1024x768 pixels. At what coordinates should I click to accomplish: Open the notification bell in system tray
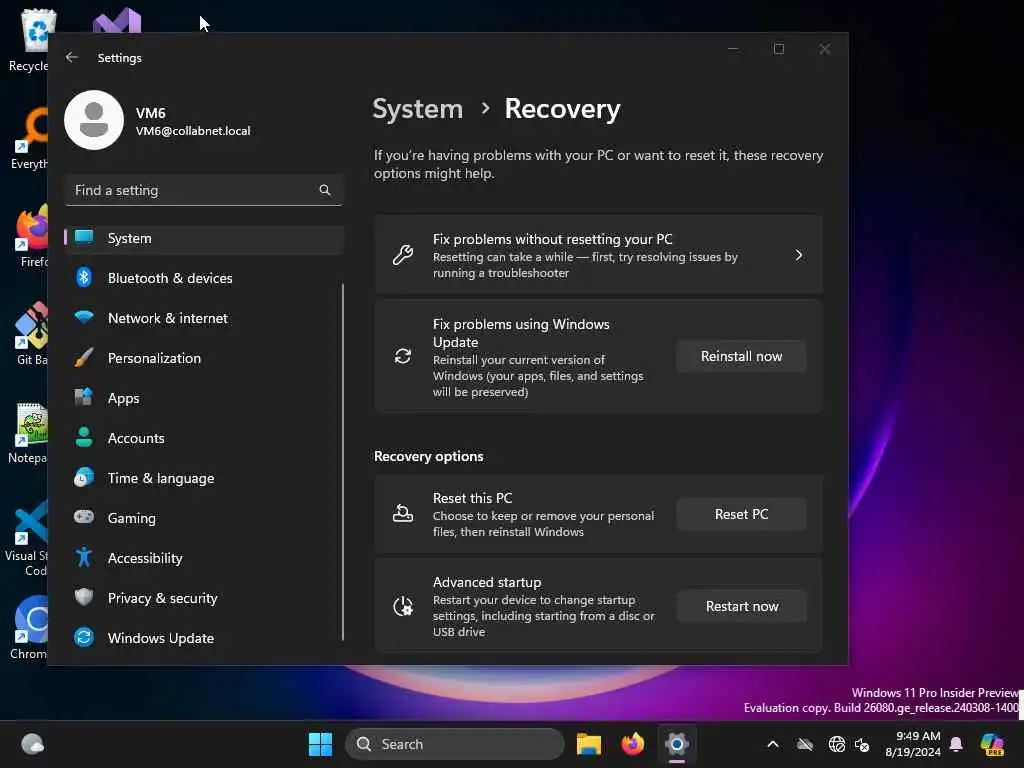[x=956, y=744]
